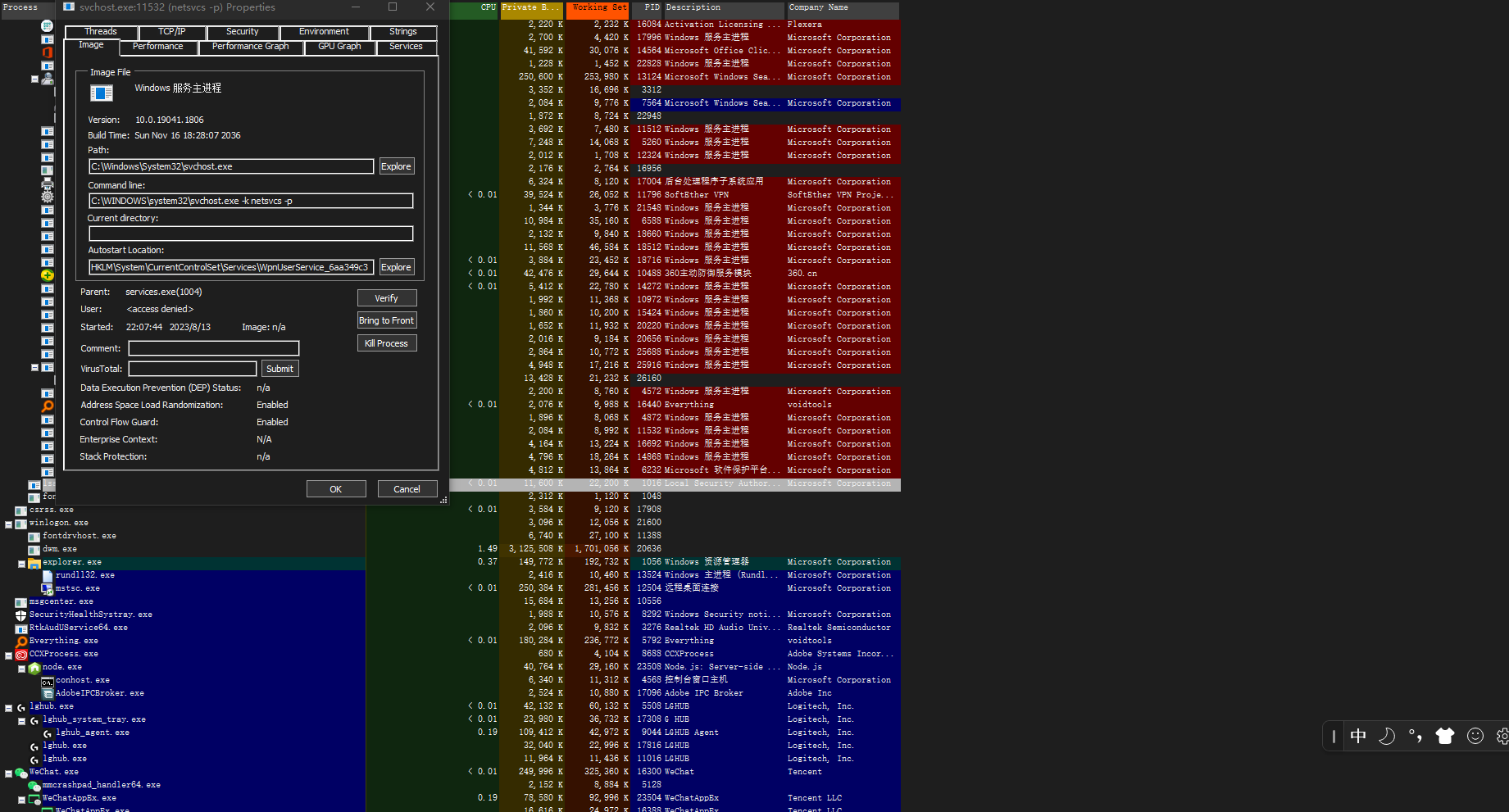Viewport: 1509px width, 812px height.
Task: Switch to the TCP/IP tab
Action: 172,31
